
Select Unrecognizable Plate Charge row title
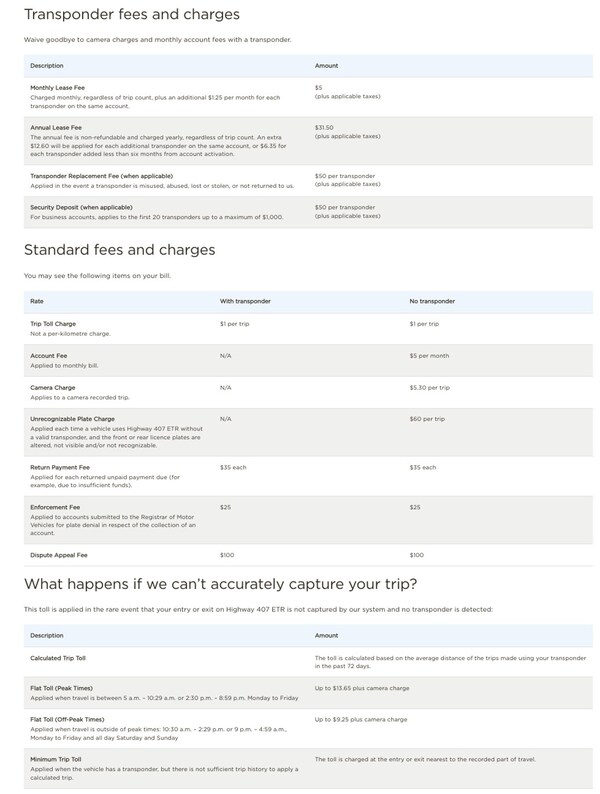[72, 418]
